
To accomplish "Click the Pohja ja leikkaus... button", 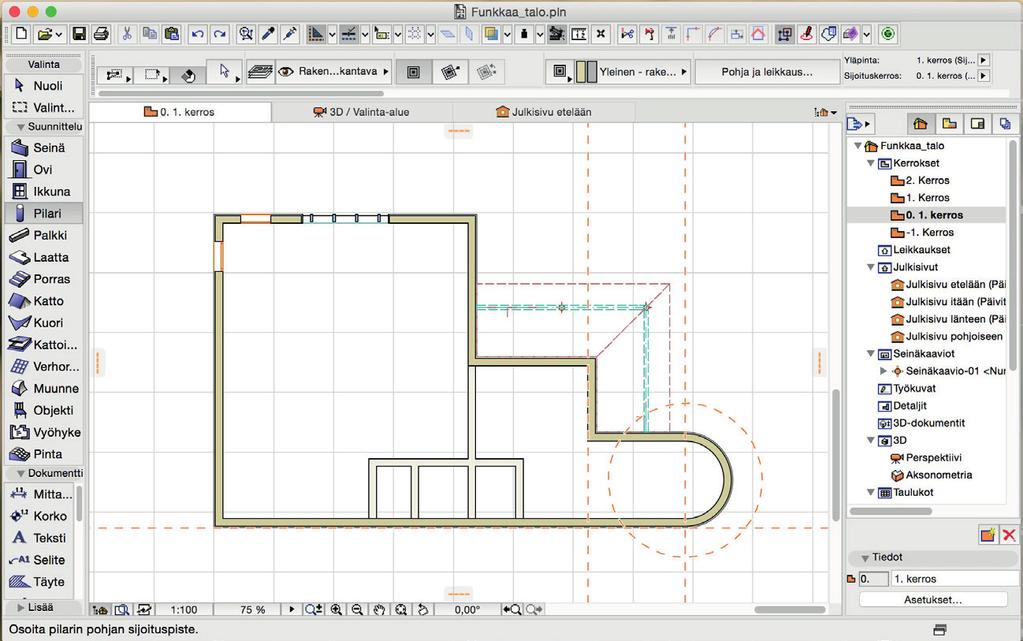I will (x=767, y=72).
